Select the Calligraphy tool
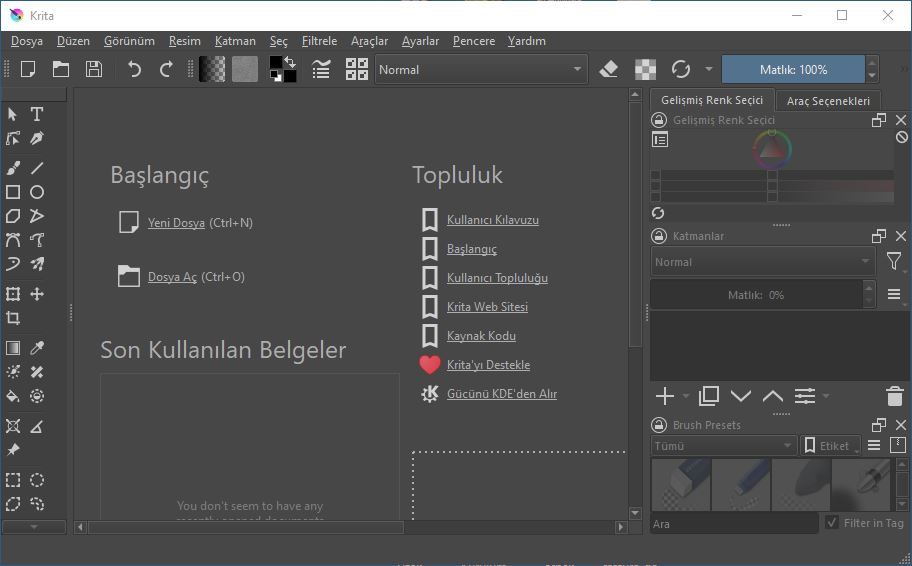912x566 pixels. pos(37,138)
